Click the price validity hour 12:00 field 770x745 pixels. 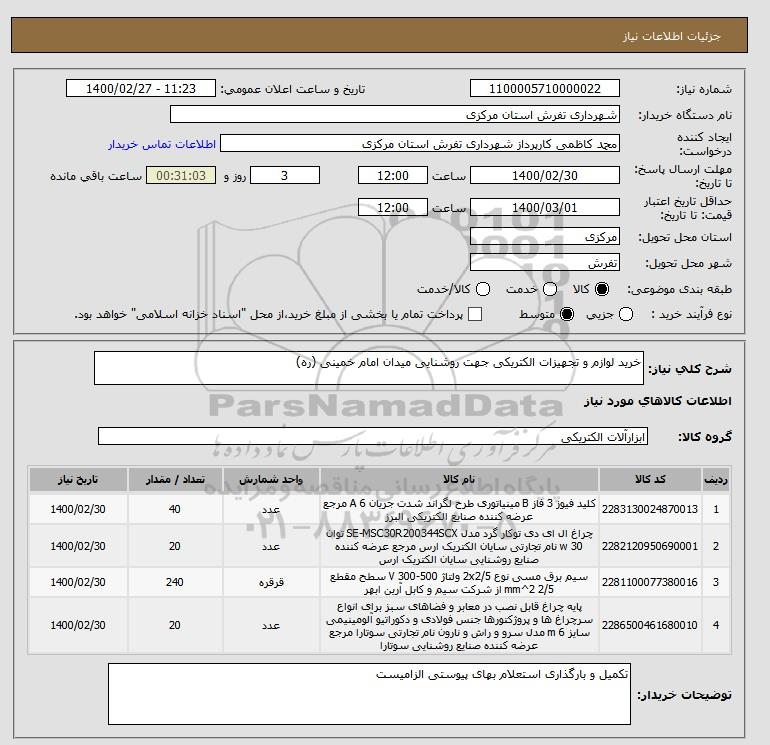click(393, 207)
